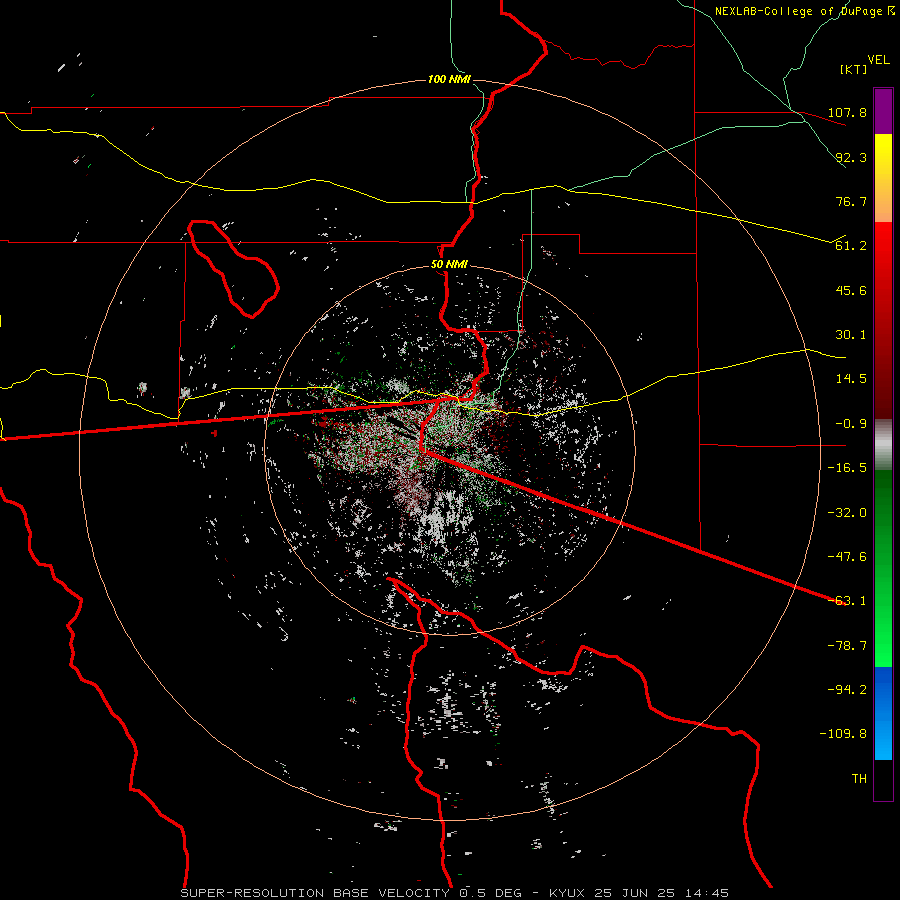Click the TH label on the legend

[x=859, y=779]
